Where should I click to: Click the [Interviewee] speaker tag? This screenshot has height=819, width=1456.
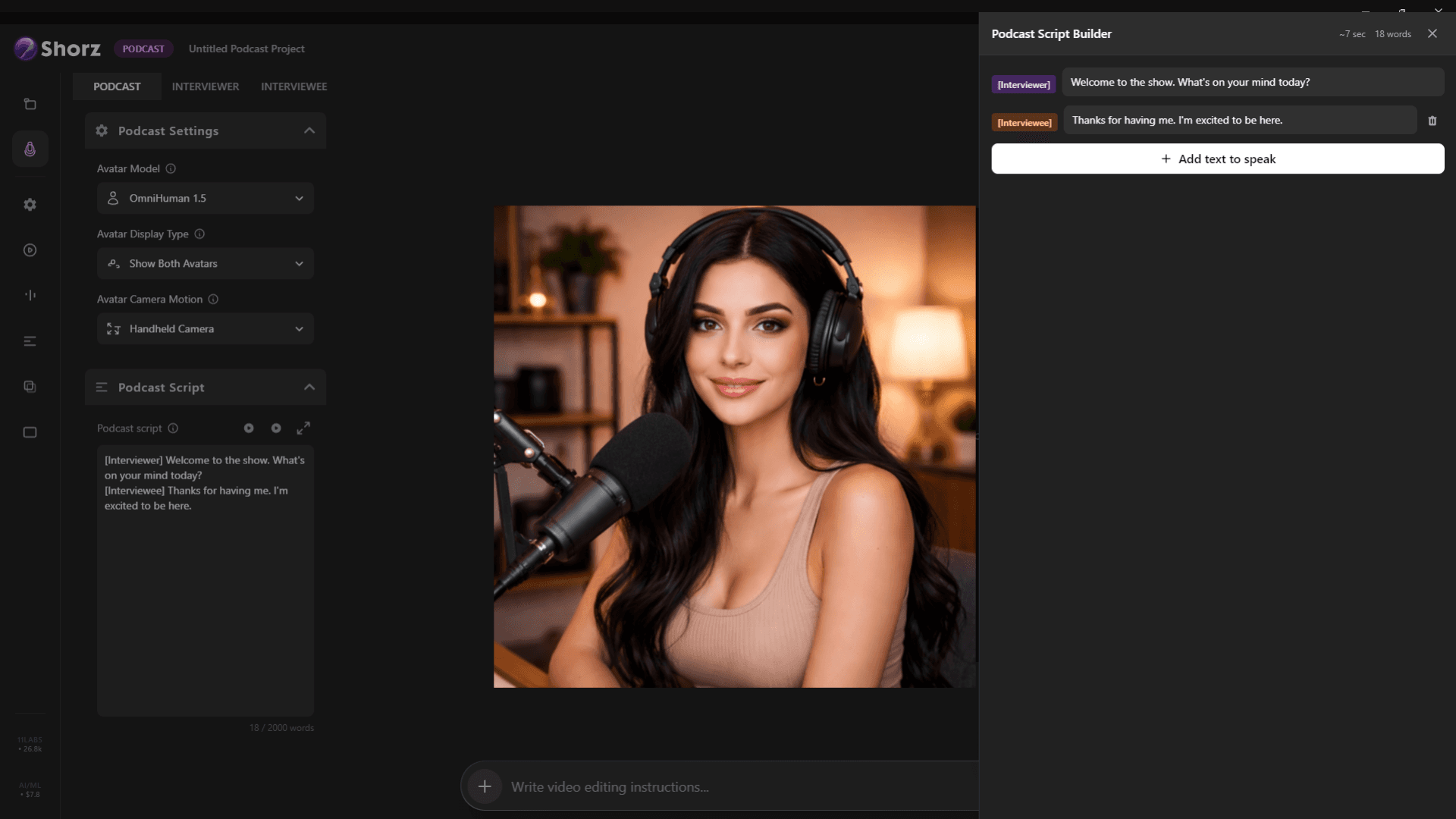click(x=1024, y=122)
